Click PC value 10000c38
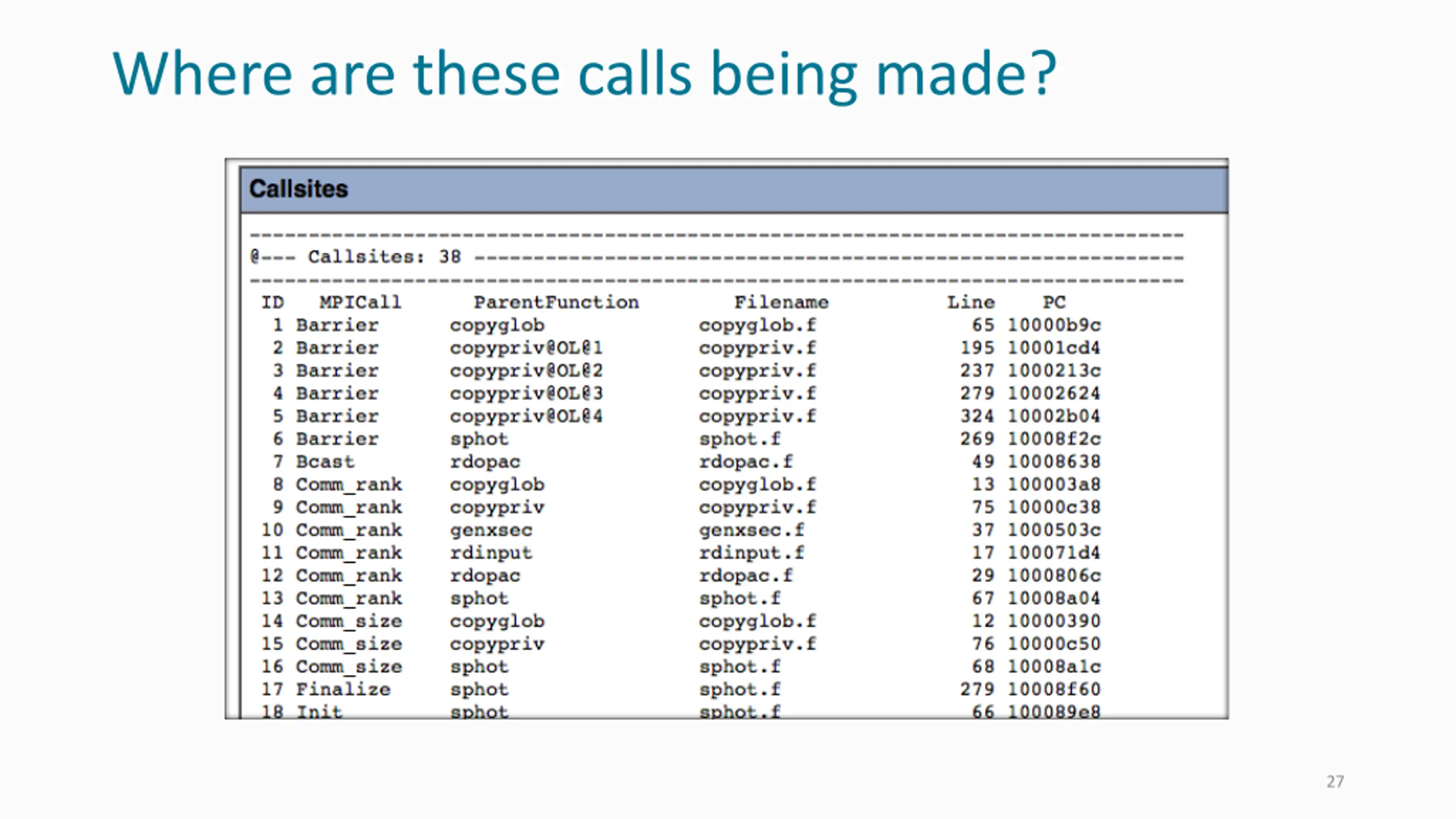Viewport: 1456px width, 819px height. coord(1054,507)
